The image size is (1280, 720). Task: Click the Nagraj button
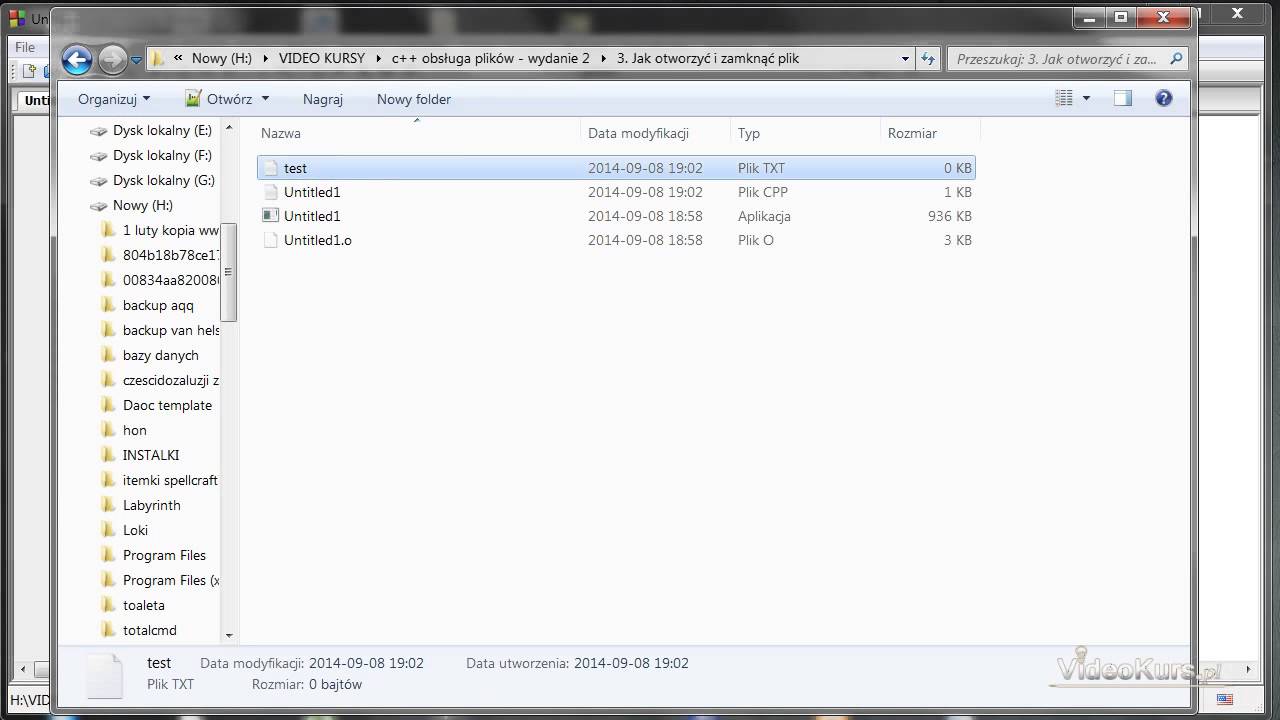pyautogui.click(x=323, y=99)
